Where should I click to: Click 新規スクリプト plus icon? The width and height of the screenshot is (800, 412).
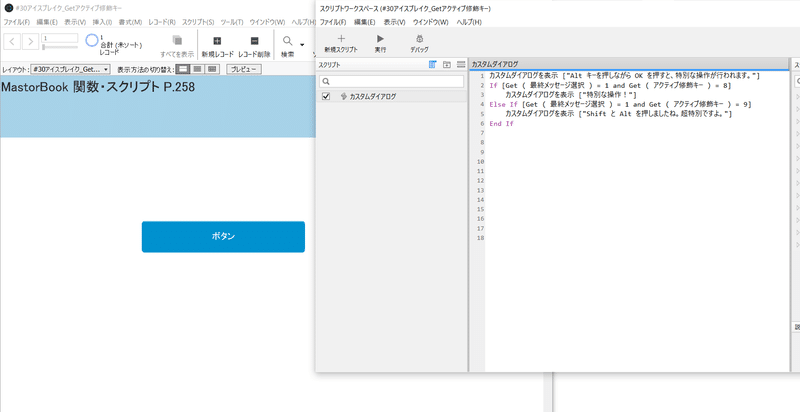tap(341, 39)
